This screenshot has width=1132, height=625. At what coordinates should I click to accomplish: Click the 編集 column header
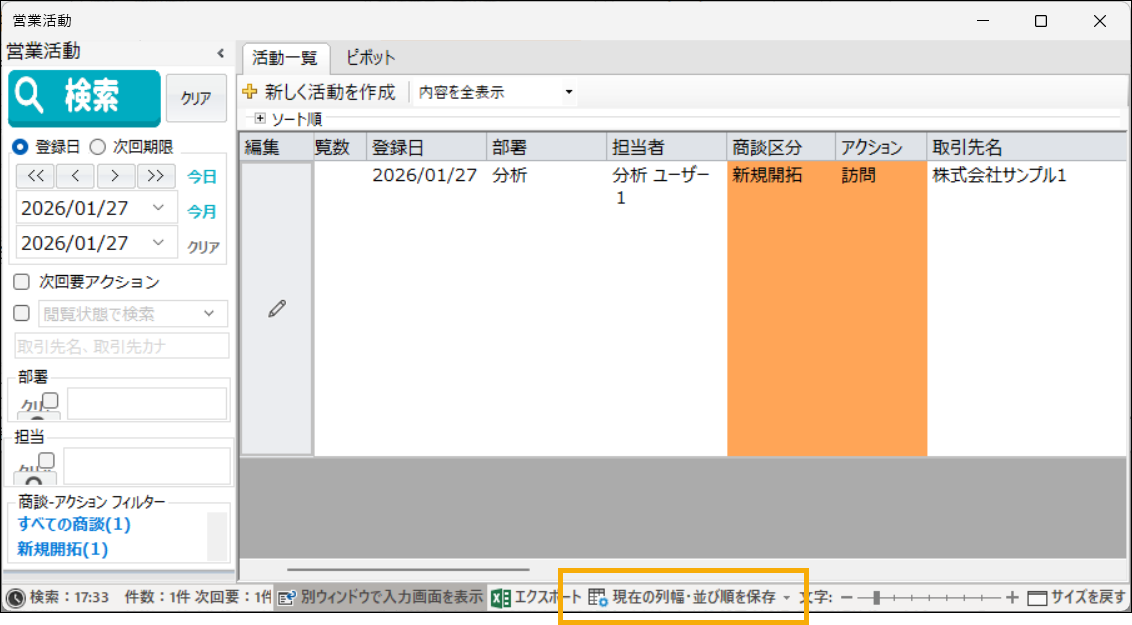coord(277,148)
